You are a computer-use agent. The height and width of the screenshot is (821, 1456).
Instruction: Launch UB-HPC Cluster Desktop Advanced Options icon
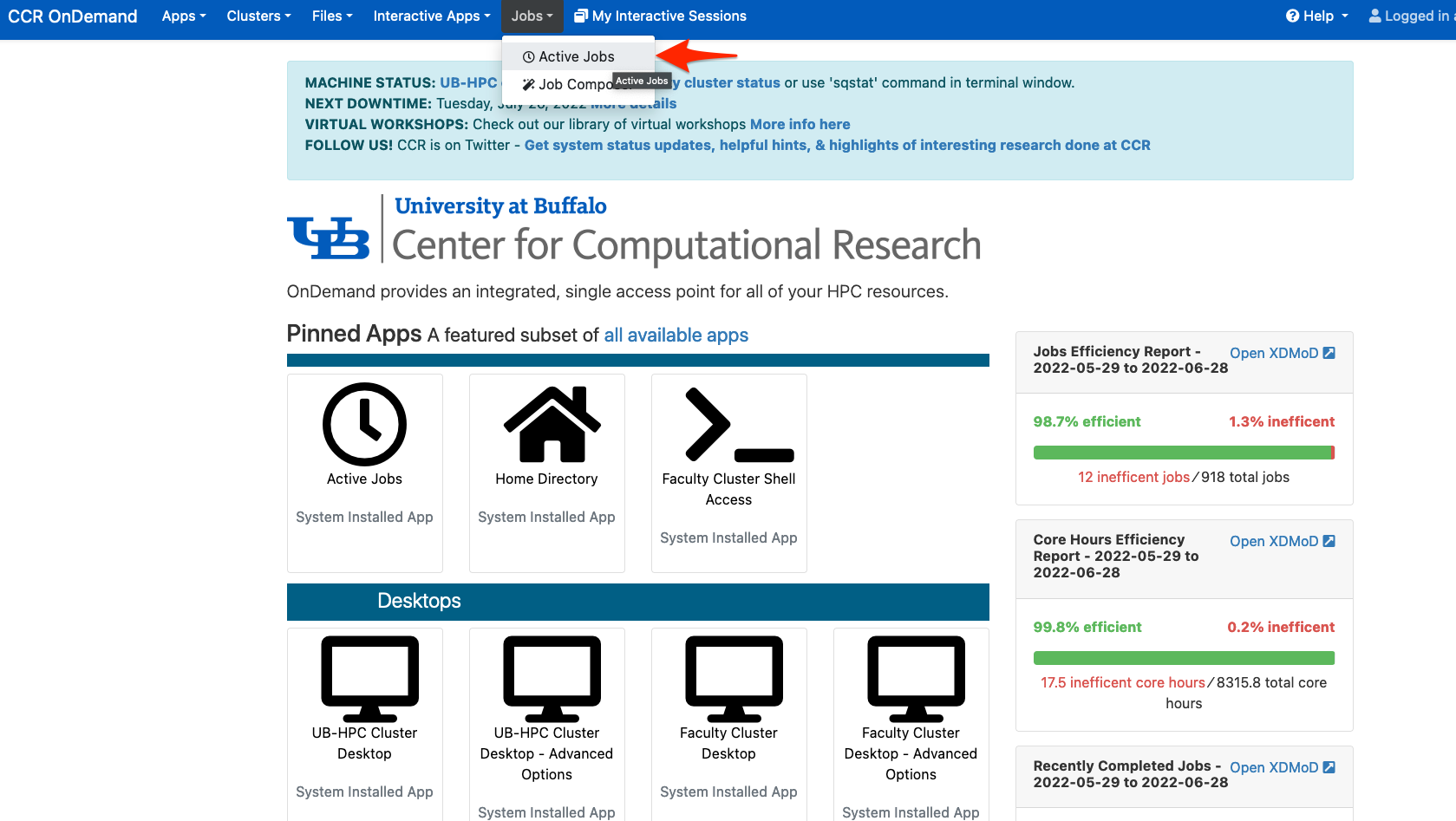coord(552,679)
